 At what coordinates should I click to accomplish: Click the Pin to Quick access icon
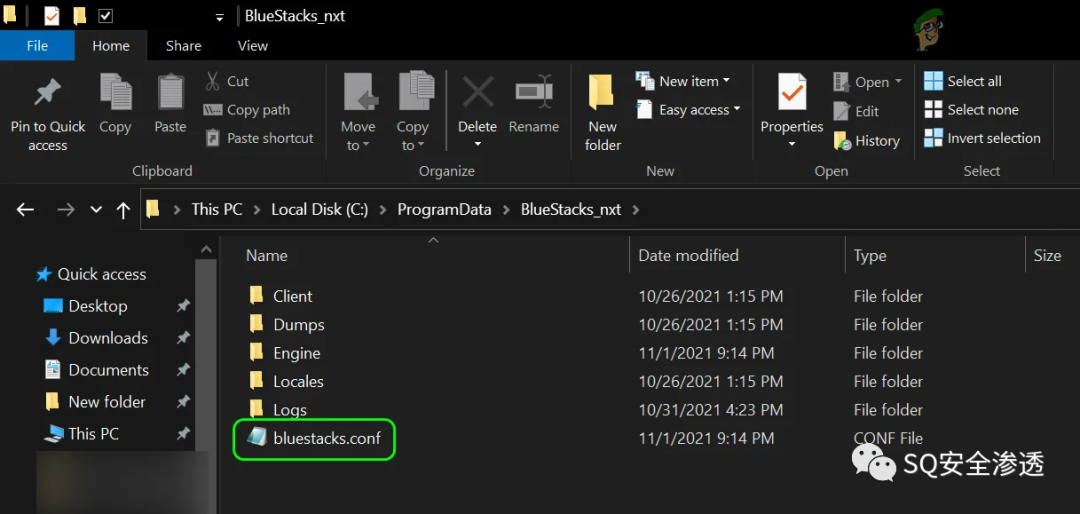point(48,93)
